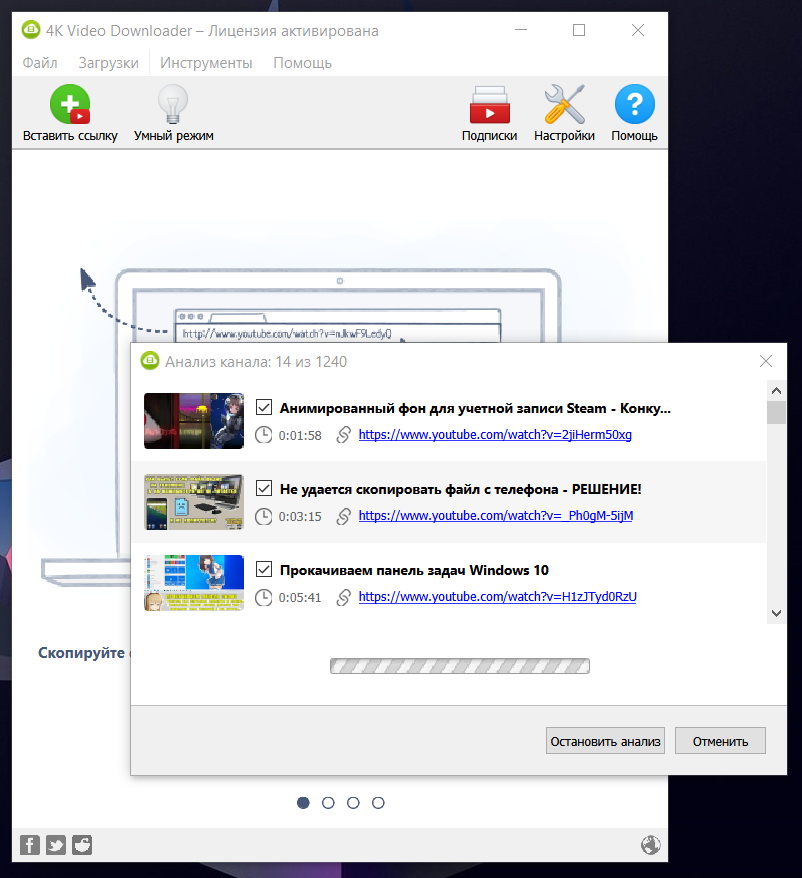Image resolution: width=802 pixels, height=878 pixels.
Task: Open the Инструменты menu
Action: [206, 63]
